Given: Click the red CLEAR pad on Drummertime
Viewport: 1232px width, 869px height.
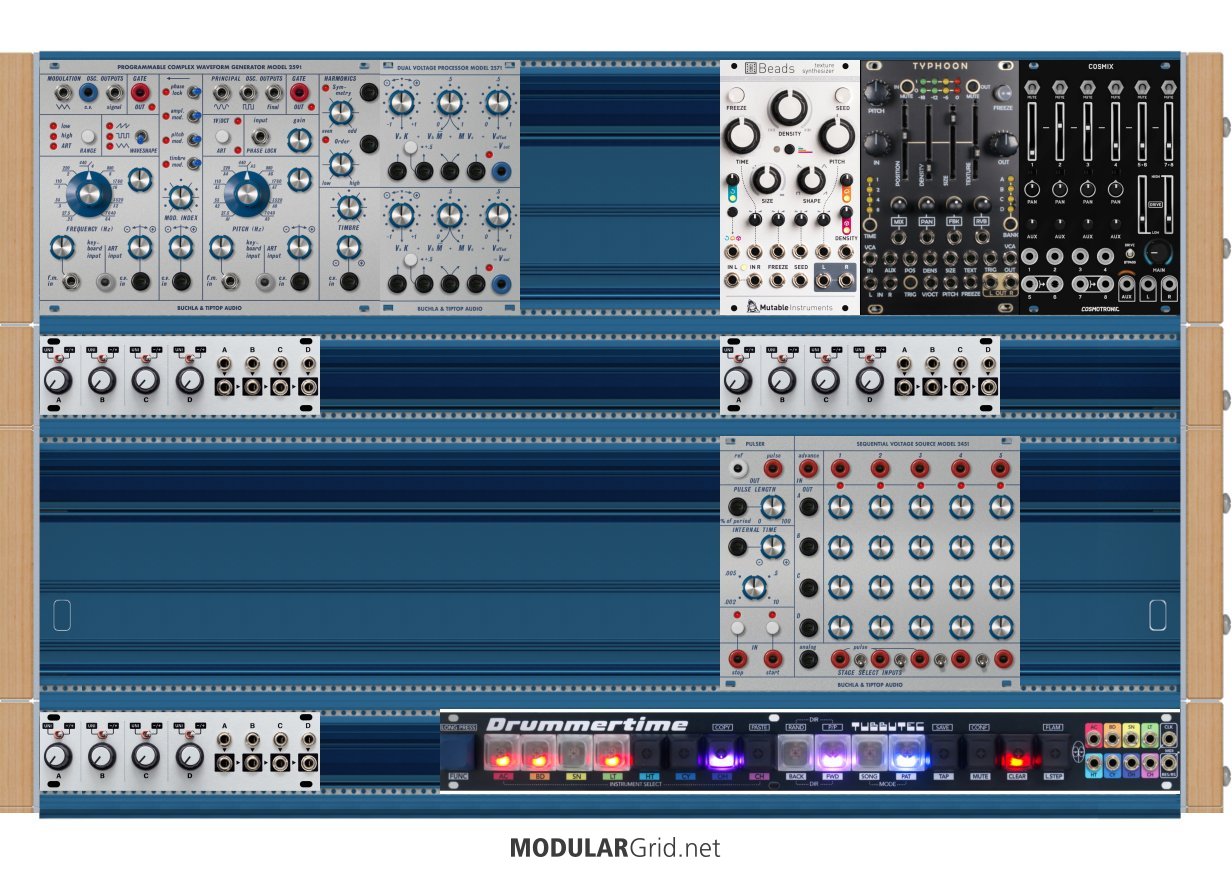Looking at the screenshot, I should click(x=1016, y=752).
